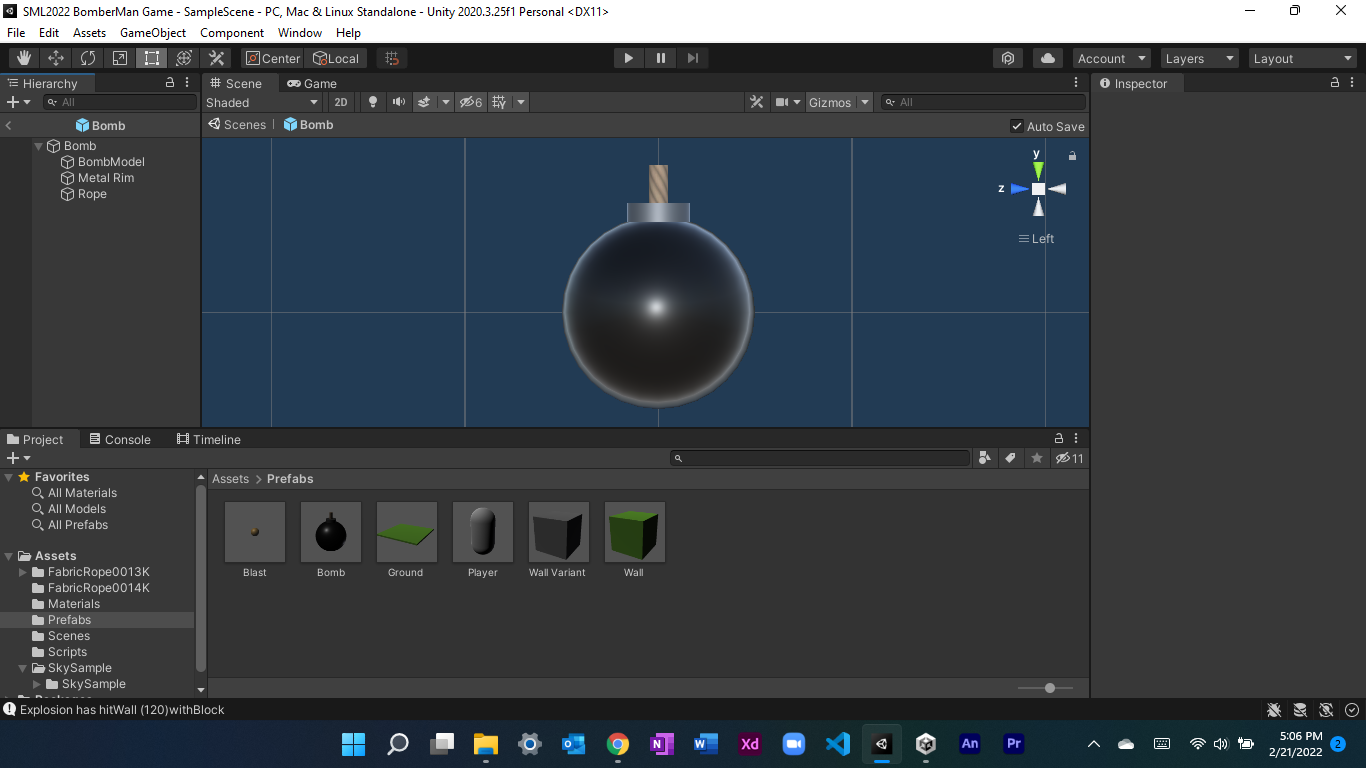This screenshot has height=768, width=1366.
Task: Open Unity Collab icon
Action: tap(1008, 58)
